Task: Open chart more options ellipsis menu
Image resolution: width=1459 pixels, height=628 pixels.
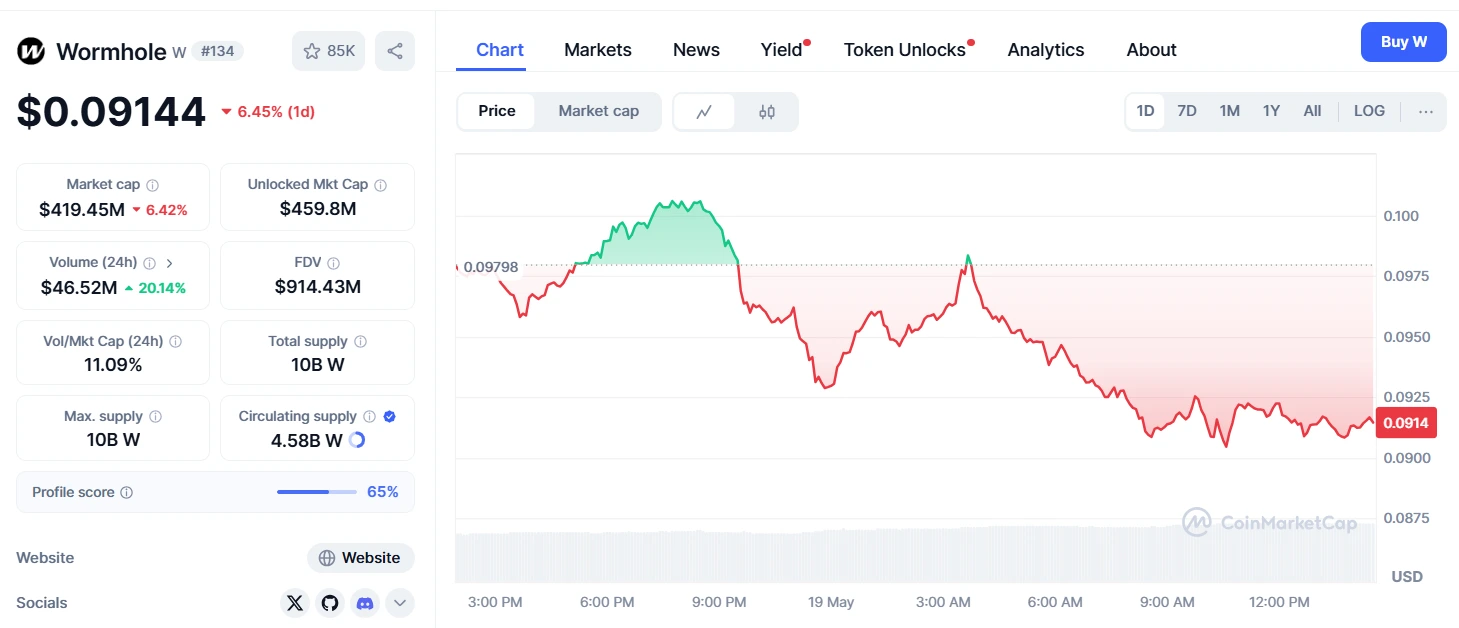Action: pyautogui.click(x=1426, y=111)
